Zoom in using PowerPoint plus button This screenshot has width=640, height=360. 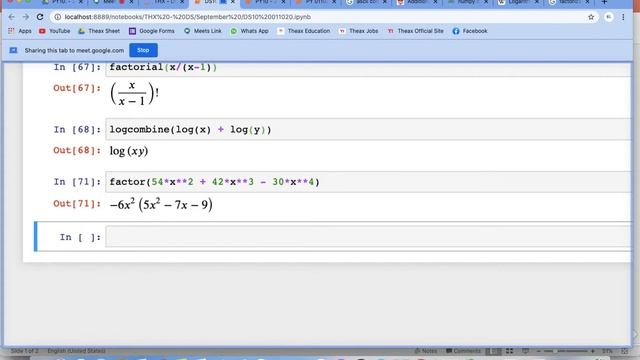[x=592, y=351]
